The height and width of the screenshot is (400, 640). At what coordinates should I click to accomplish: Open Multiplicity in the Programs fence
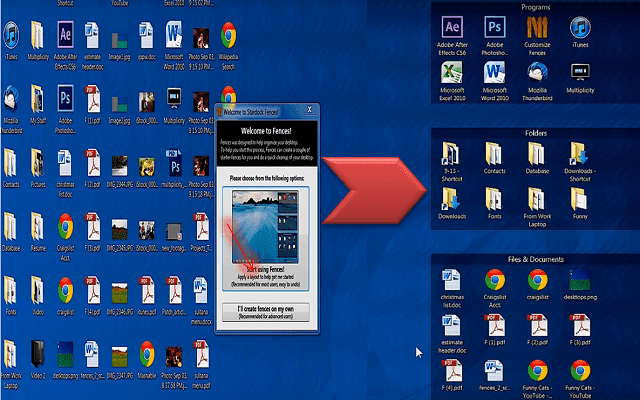click(x=580, y=74)
